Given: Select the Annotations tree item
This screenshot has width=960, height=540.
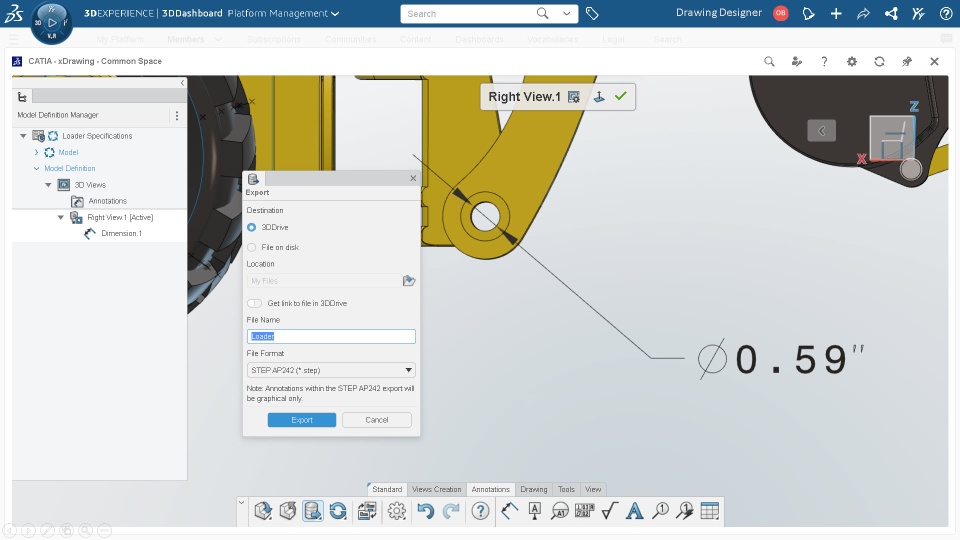Looking at the screenshot, I should pyautogui.click(x=108, y=201).
